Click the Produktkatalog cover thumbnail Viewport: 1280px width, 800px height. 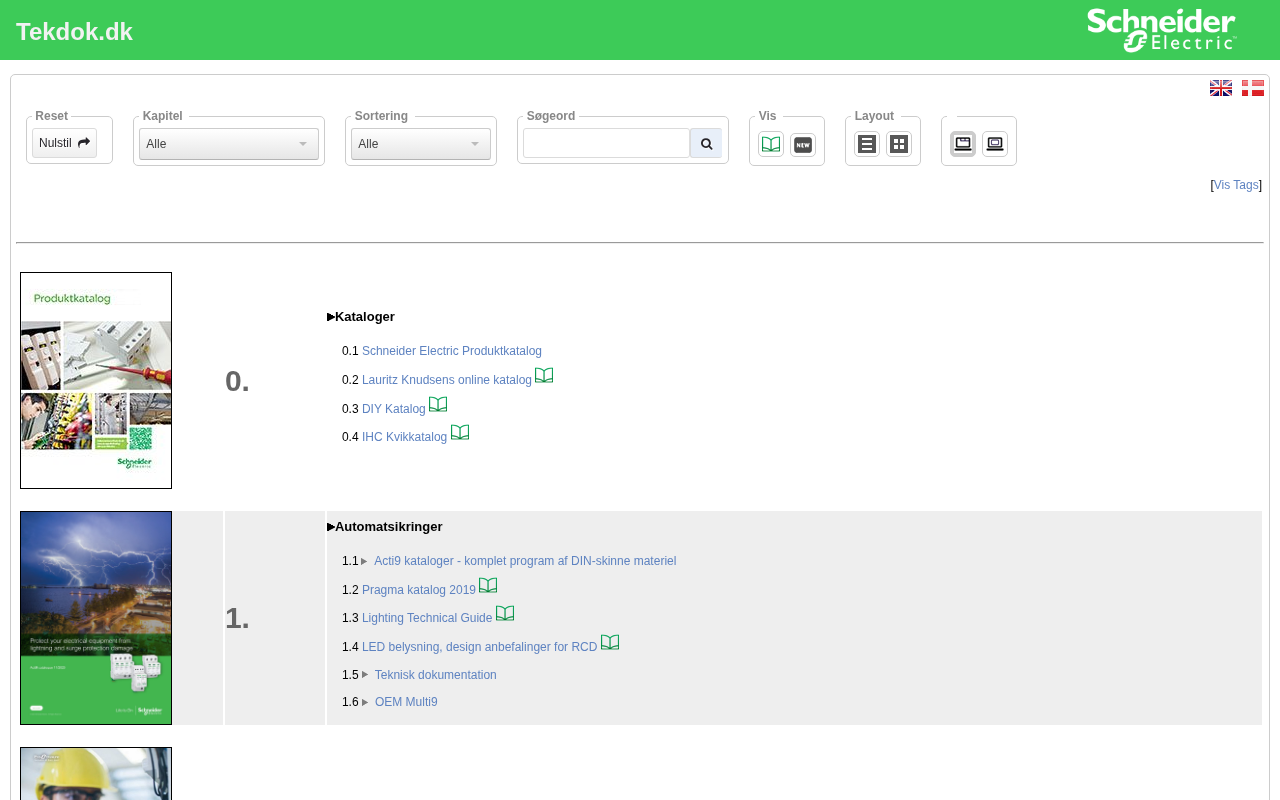[x=96, y=380]
